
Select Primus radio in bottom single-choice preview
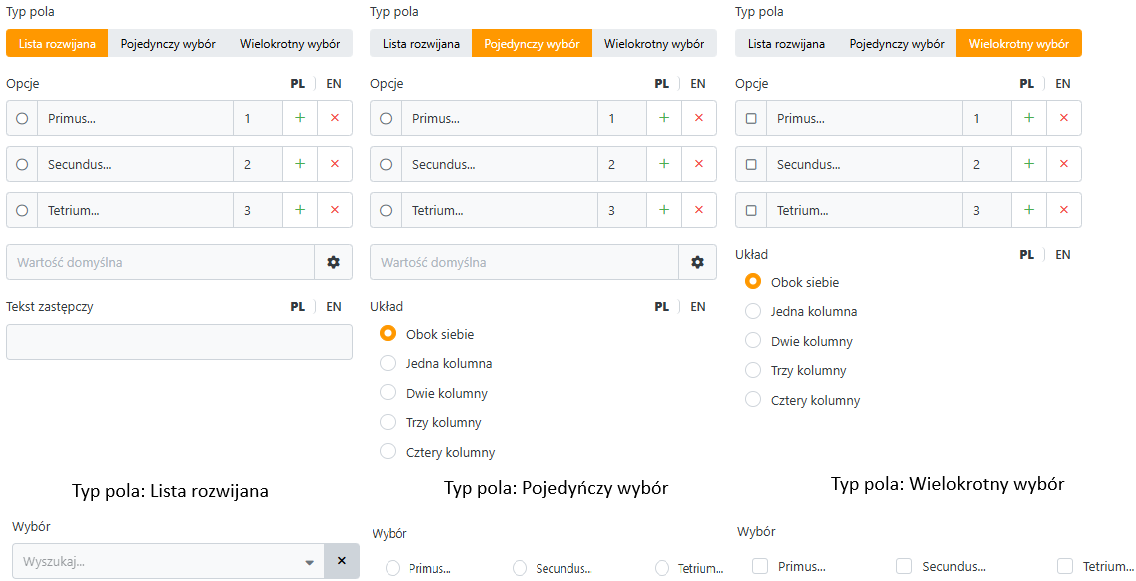pos(393,568)
